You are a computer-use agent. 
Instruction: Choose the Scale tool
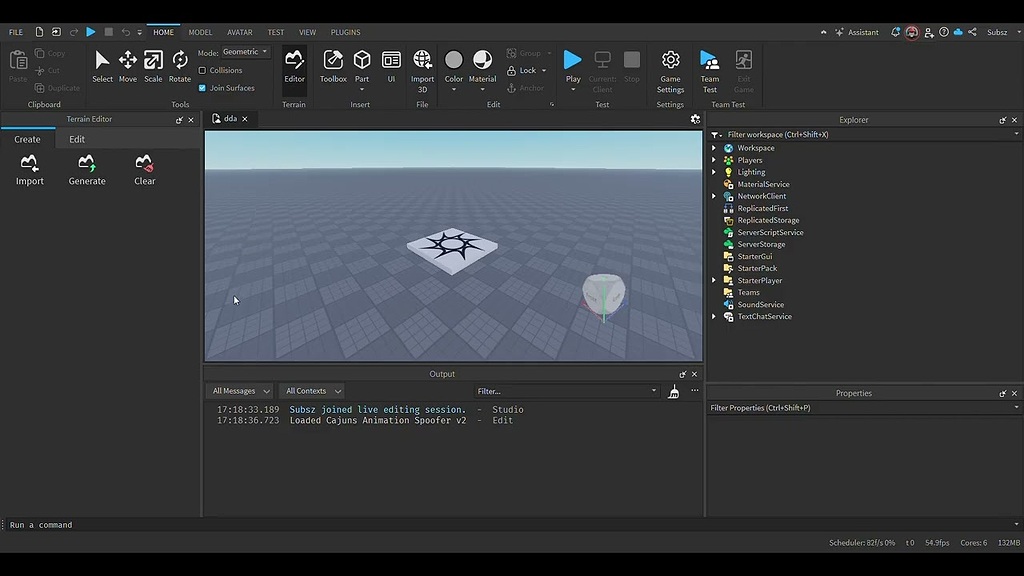tap(153, 67)
